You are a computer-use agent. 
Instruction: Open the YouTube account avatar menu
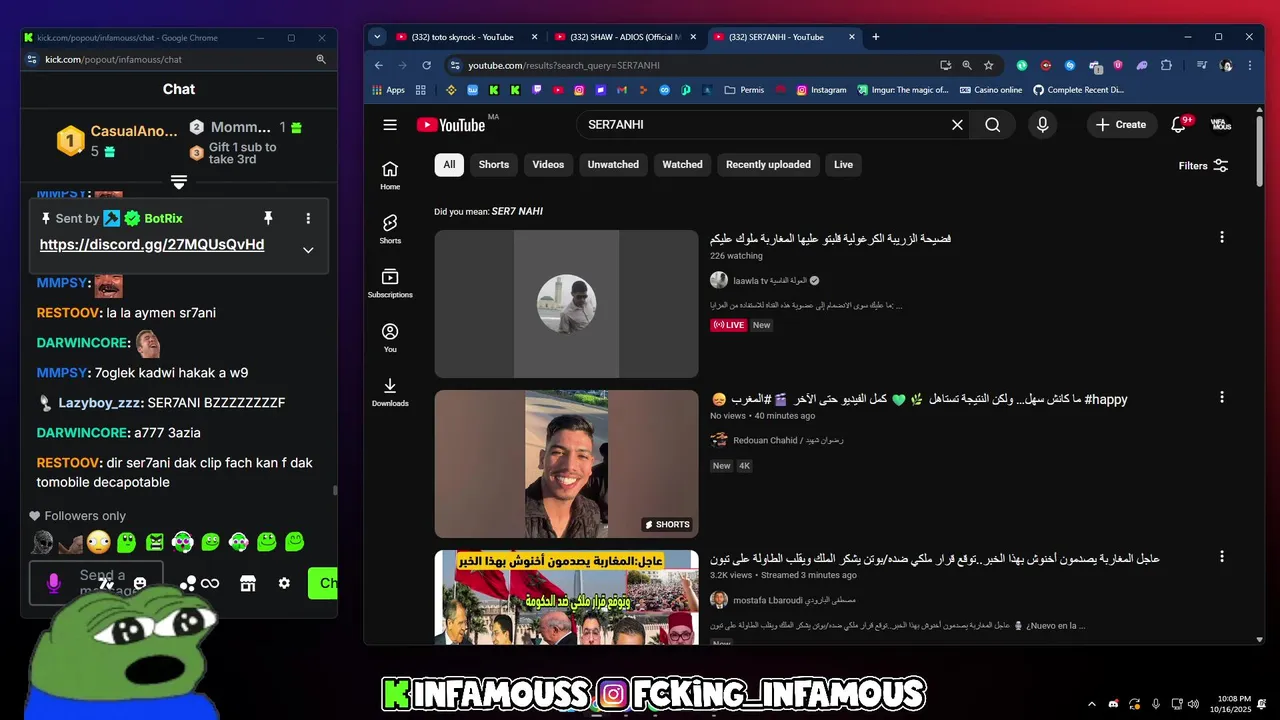(x=1220, y=125)
